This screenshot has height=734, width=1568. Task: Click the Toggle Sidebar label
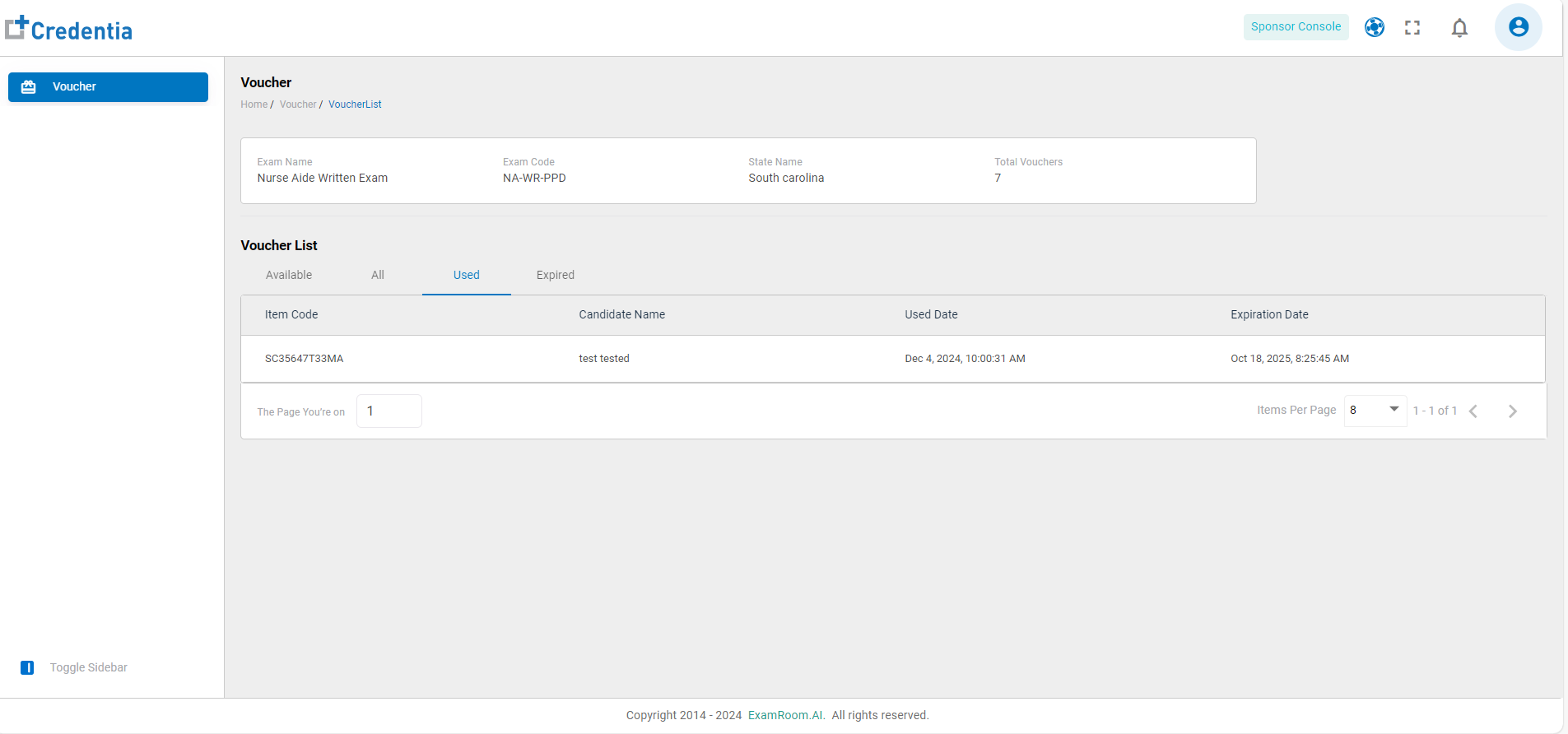pos(88,667)
